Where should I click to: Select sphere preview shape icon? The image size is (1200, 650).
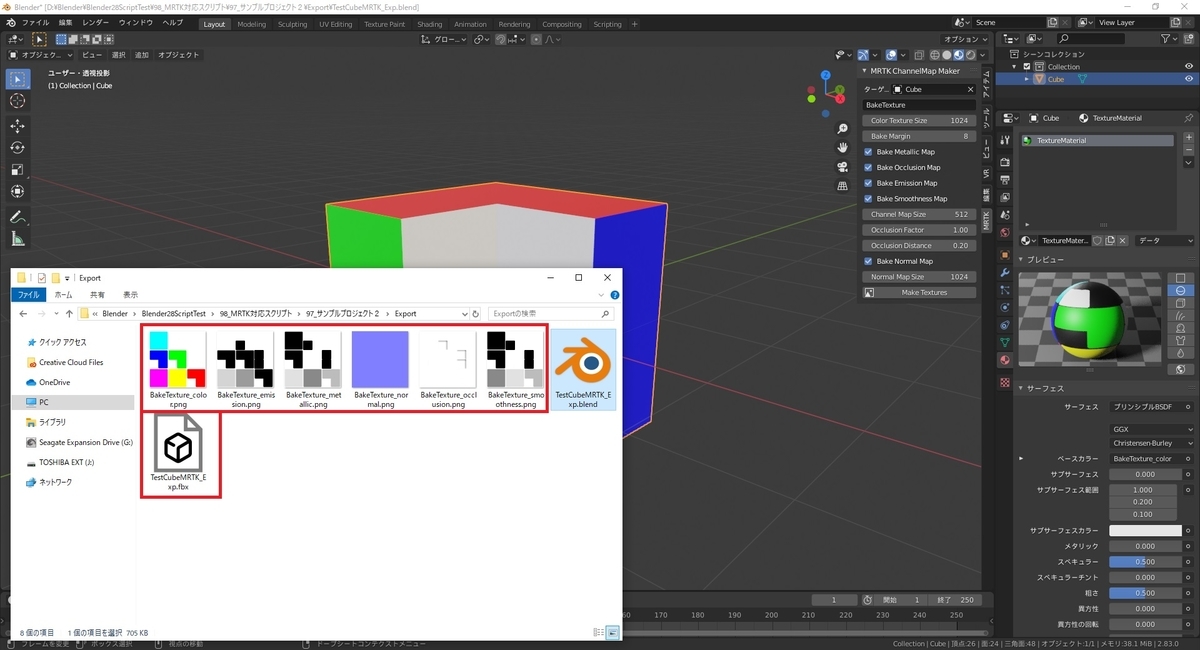coord(1181,291)
